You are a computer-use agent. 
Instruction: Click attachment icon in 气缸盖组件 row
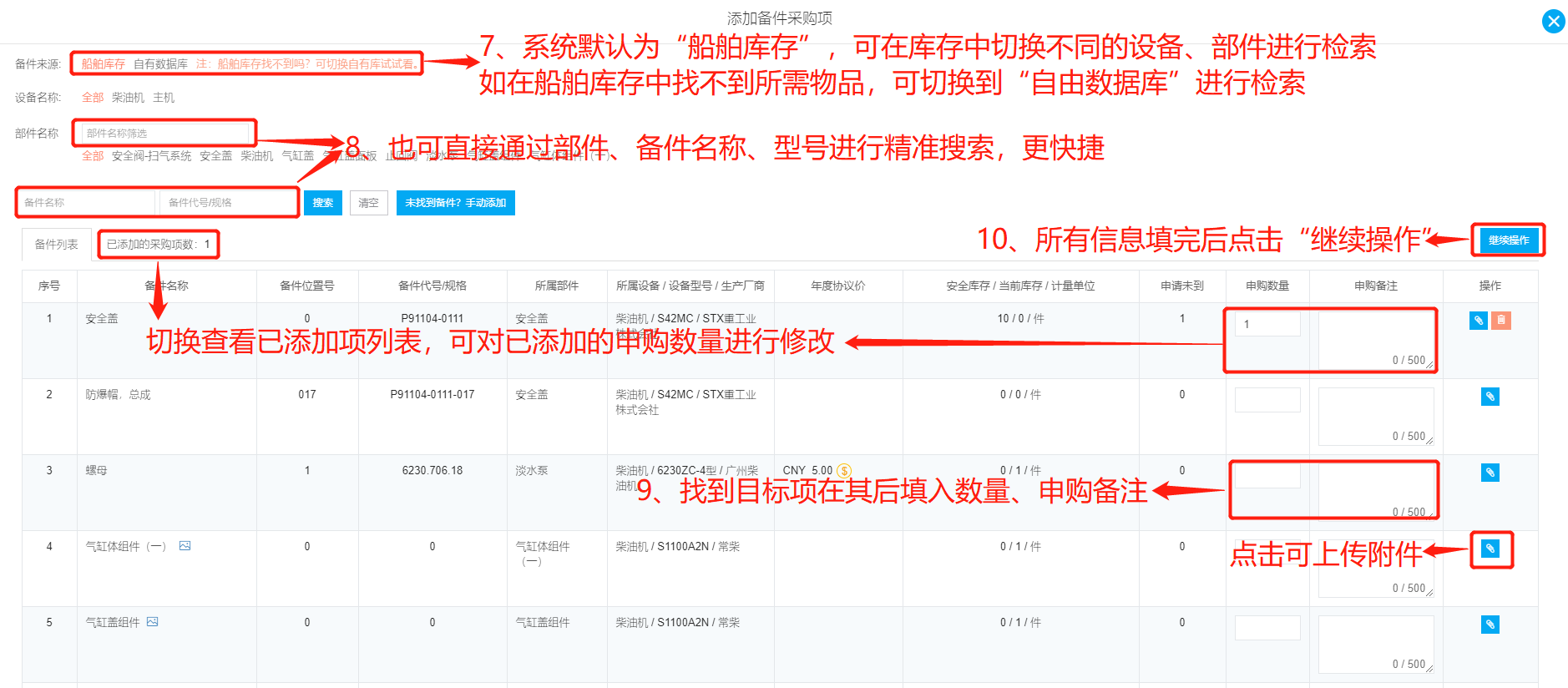(1490, 625)
